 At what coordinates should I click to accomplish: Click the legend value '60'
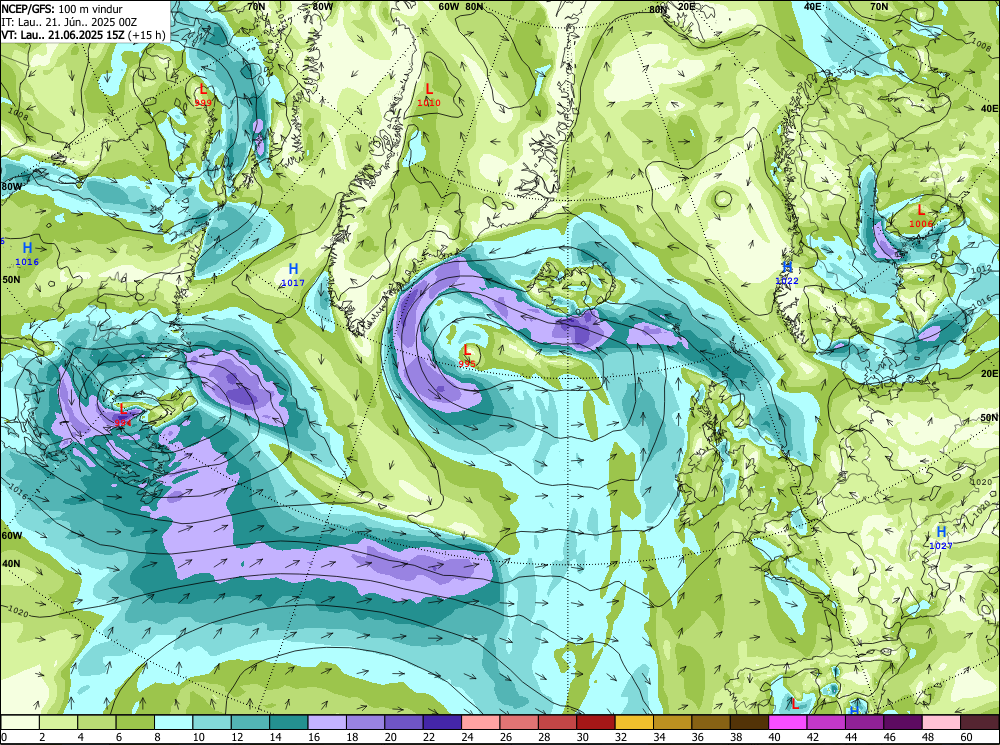967,737
